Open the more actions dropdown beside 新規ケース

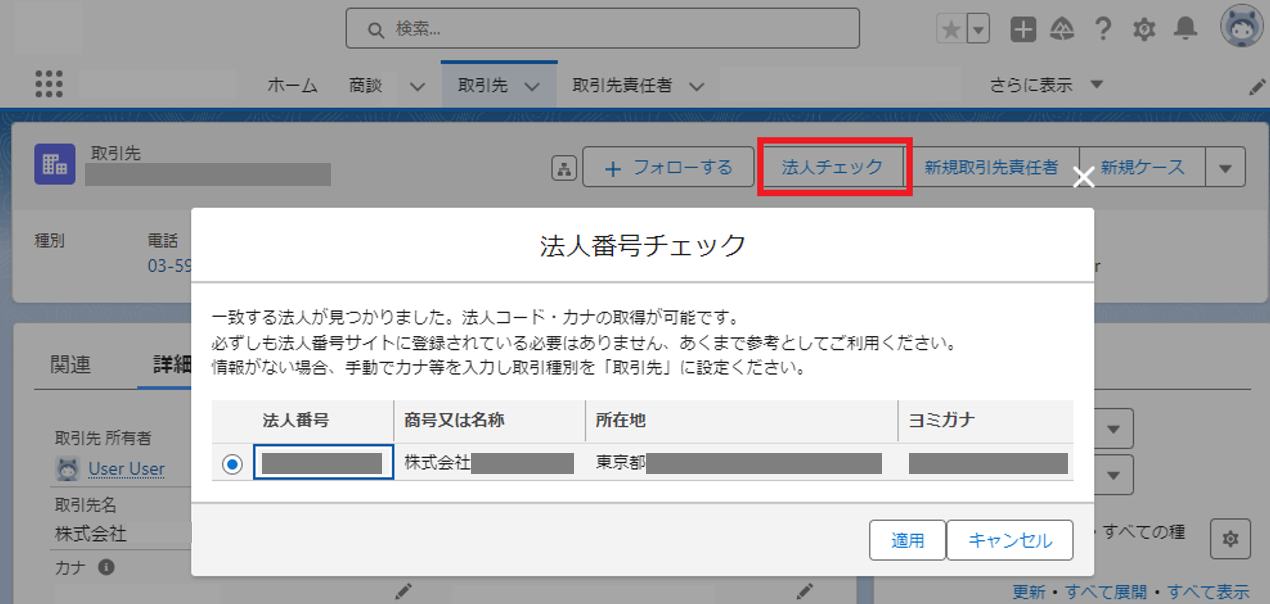coord(1225,168)
